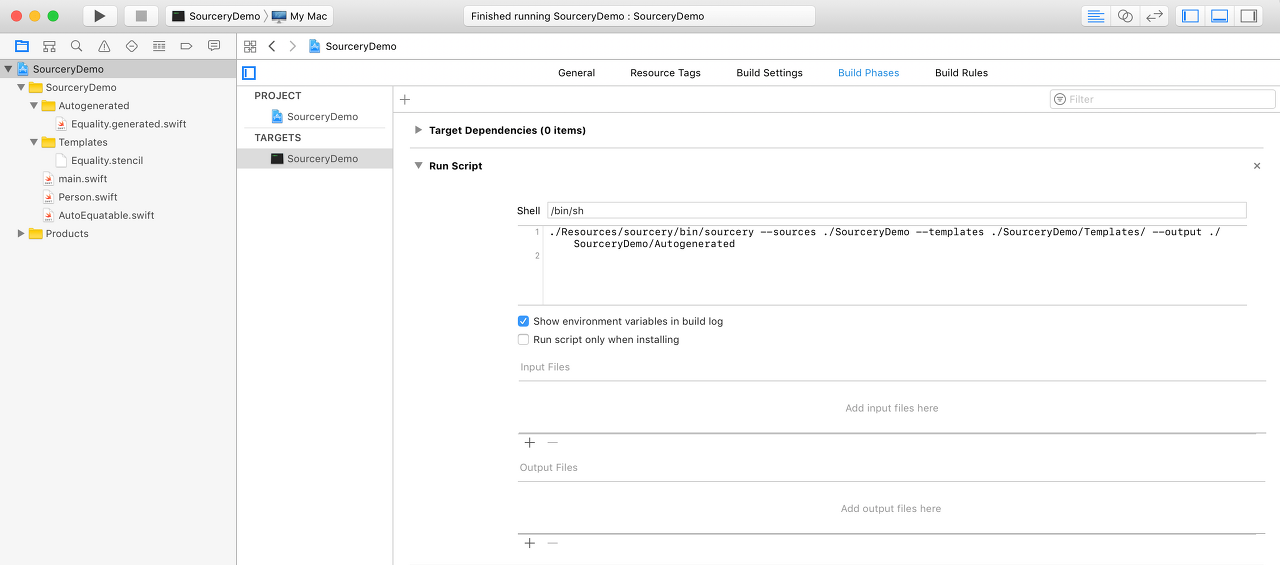Click the build phases Filter field

coord(1163,99)
